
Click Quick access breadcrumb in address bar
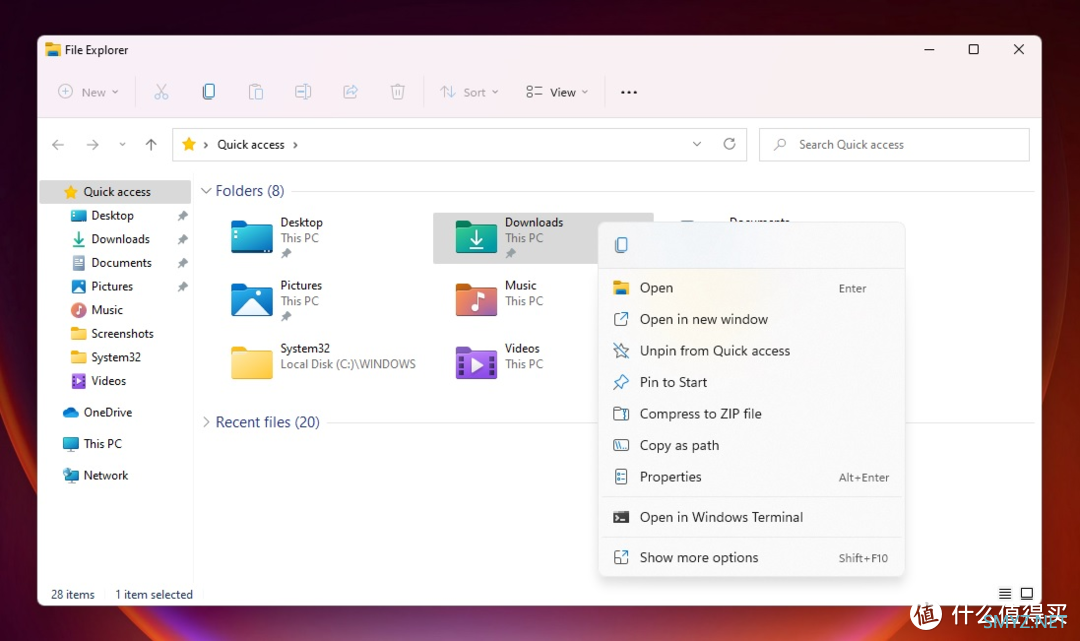251,145
